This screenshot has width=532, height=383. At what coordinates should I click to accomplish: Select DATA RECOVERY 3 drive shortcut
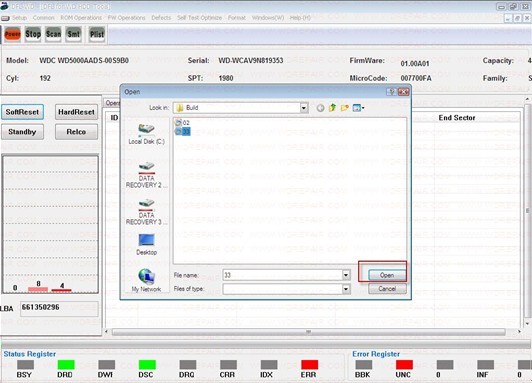point(146,212)
